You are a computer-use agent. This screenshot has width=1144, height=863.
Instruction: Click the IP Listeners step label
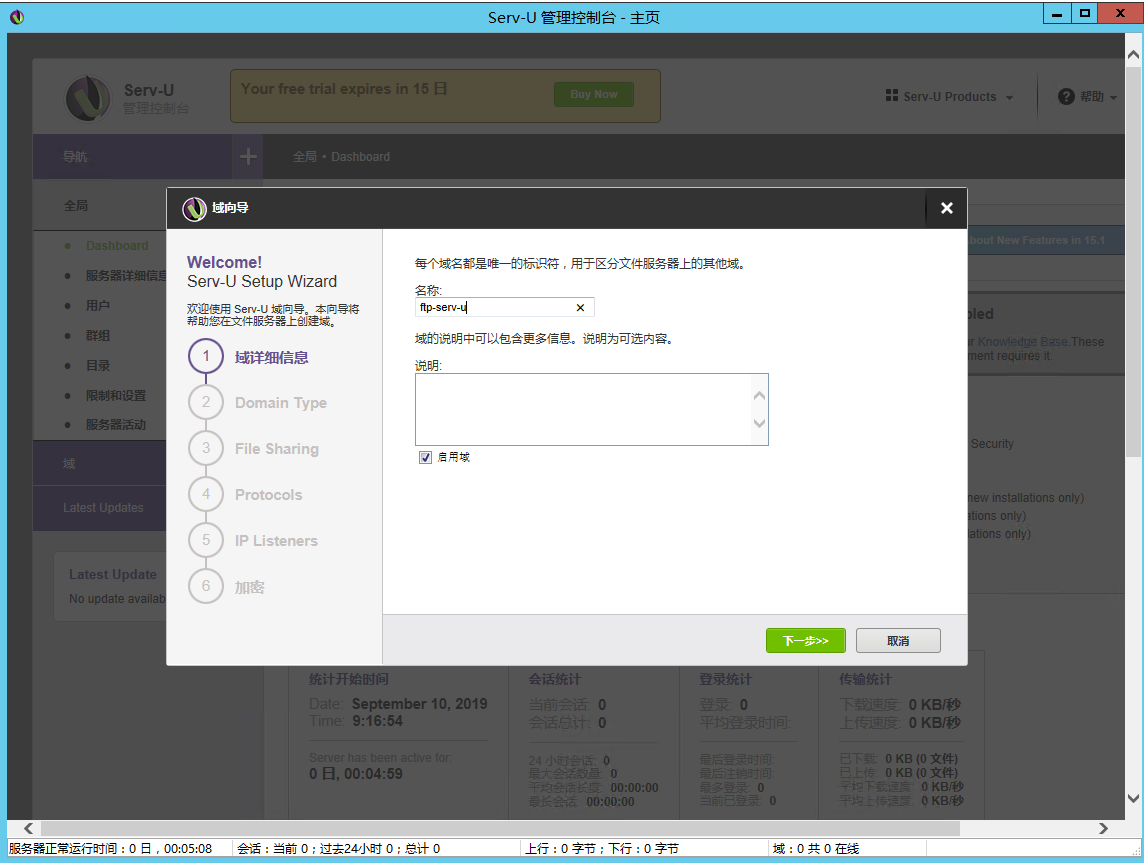(x=277, y=541)
